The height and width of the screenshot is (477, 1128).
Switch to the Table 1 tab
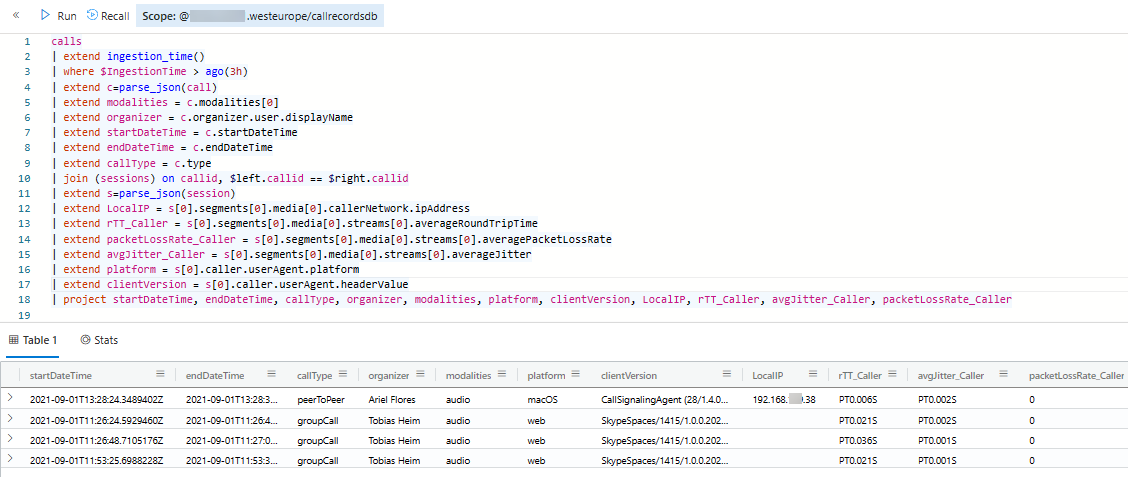[x=33, y=340]
